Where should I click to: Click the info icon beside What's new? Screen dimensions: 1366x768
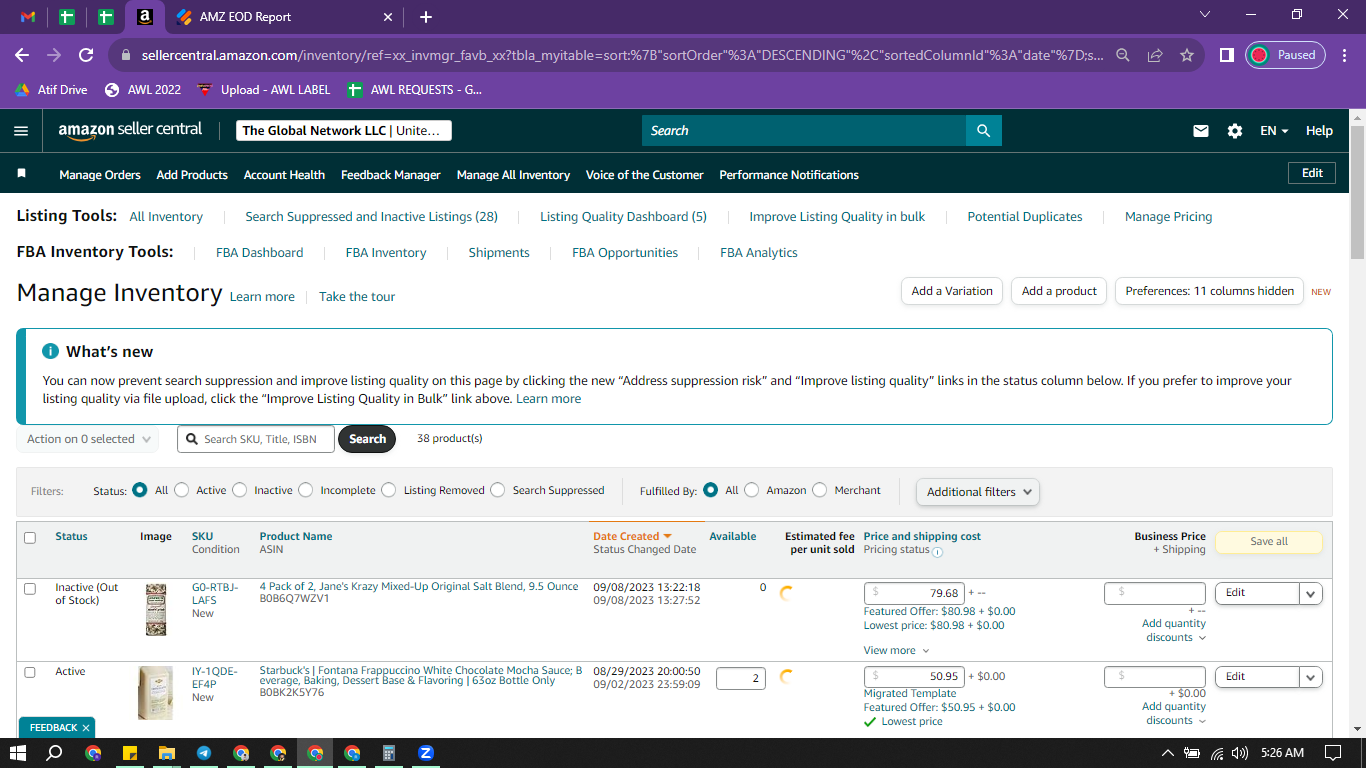(x=50, y=351)
